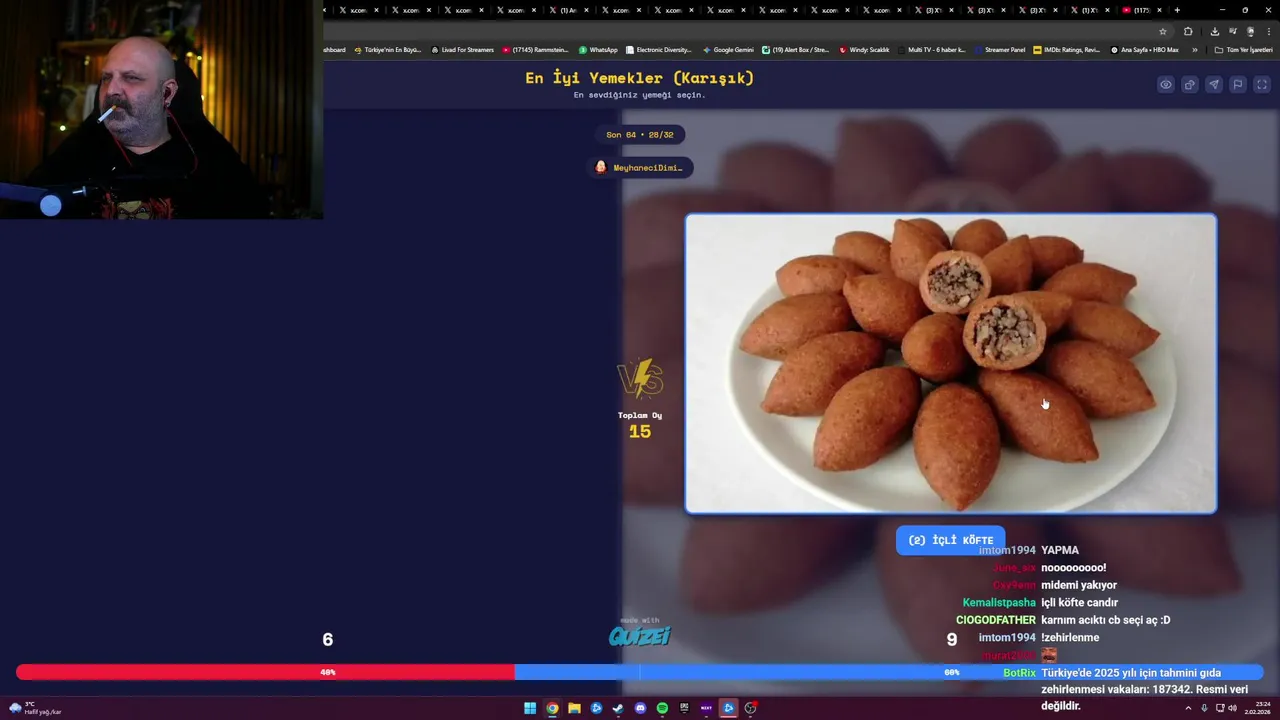Image resolution: width=1280 pixels, height=720 pixels.
Task: Open the clock showing 23:24
Action: pos(1259,708)
